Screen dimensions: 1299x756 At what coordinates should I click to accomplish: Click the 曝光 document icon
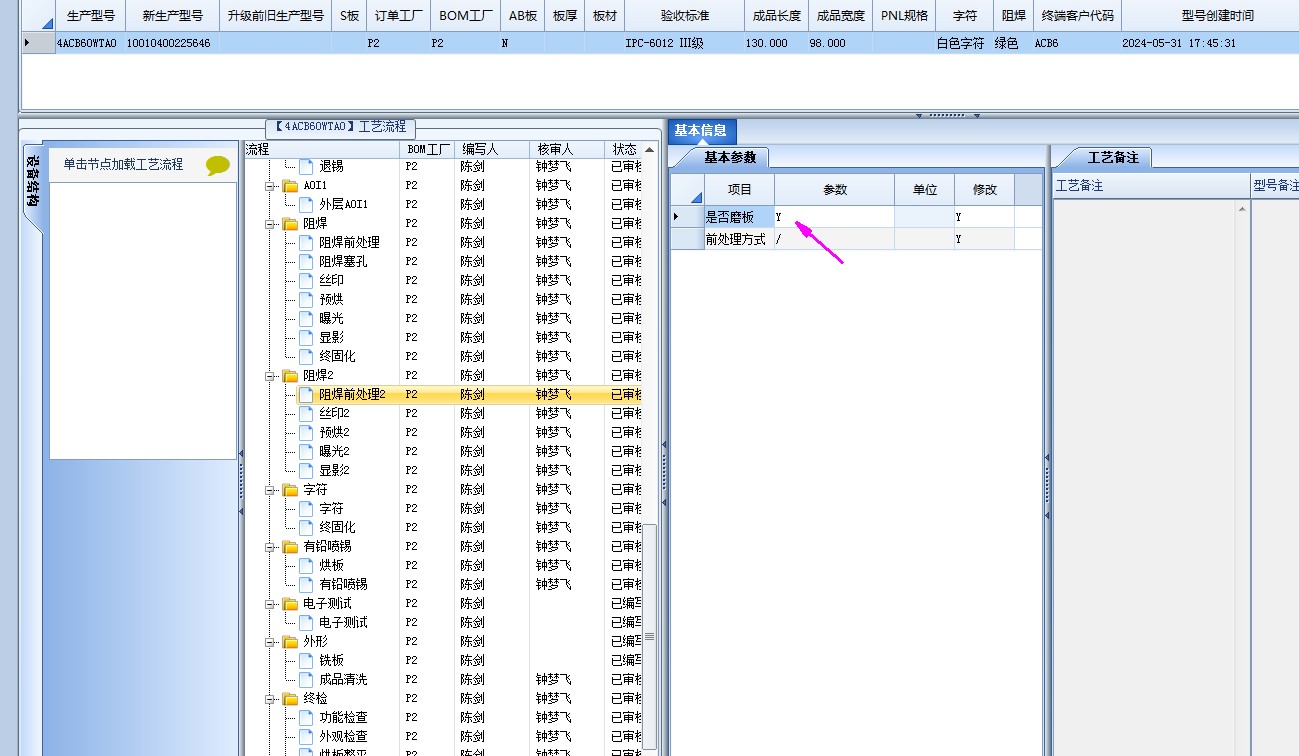[306, 319]
